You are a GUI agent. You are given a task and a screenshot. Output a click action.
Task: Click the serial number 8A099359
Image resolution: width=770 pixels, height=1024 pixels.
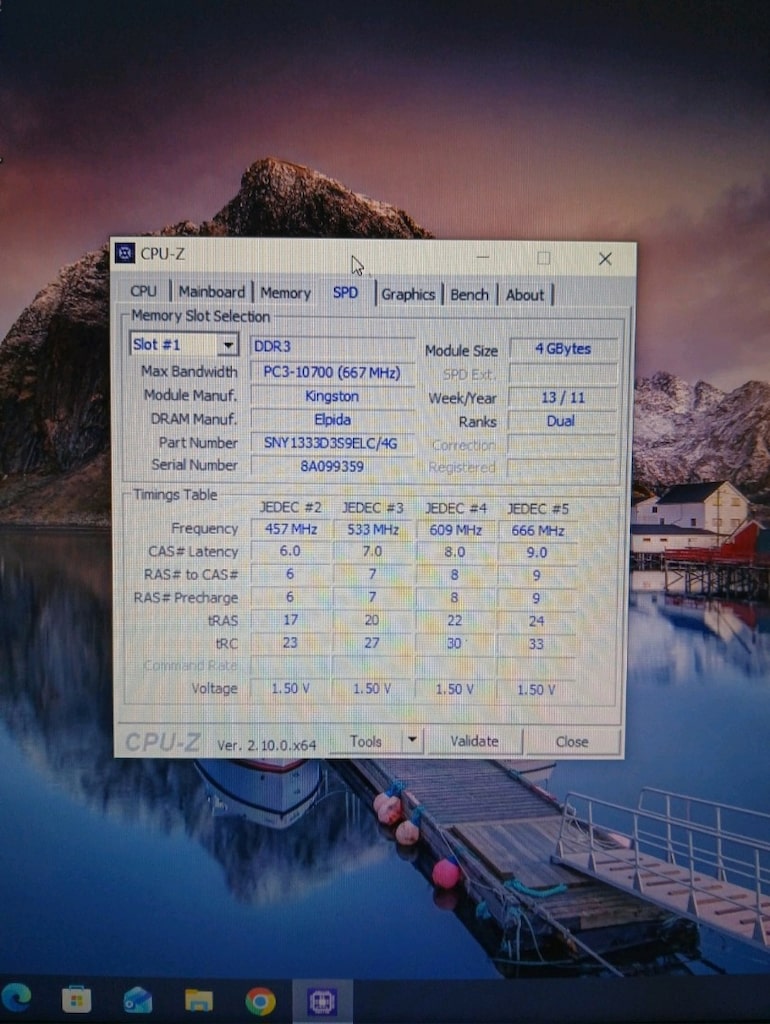(x=332, y=466)
